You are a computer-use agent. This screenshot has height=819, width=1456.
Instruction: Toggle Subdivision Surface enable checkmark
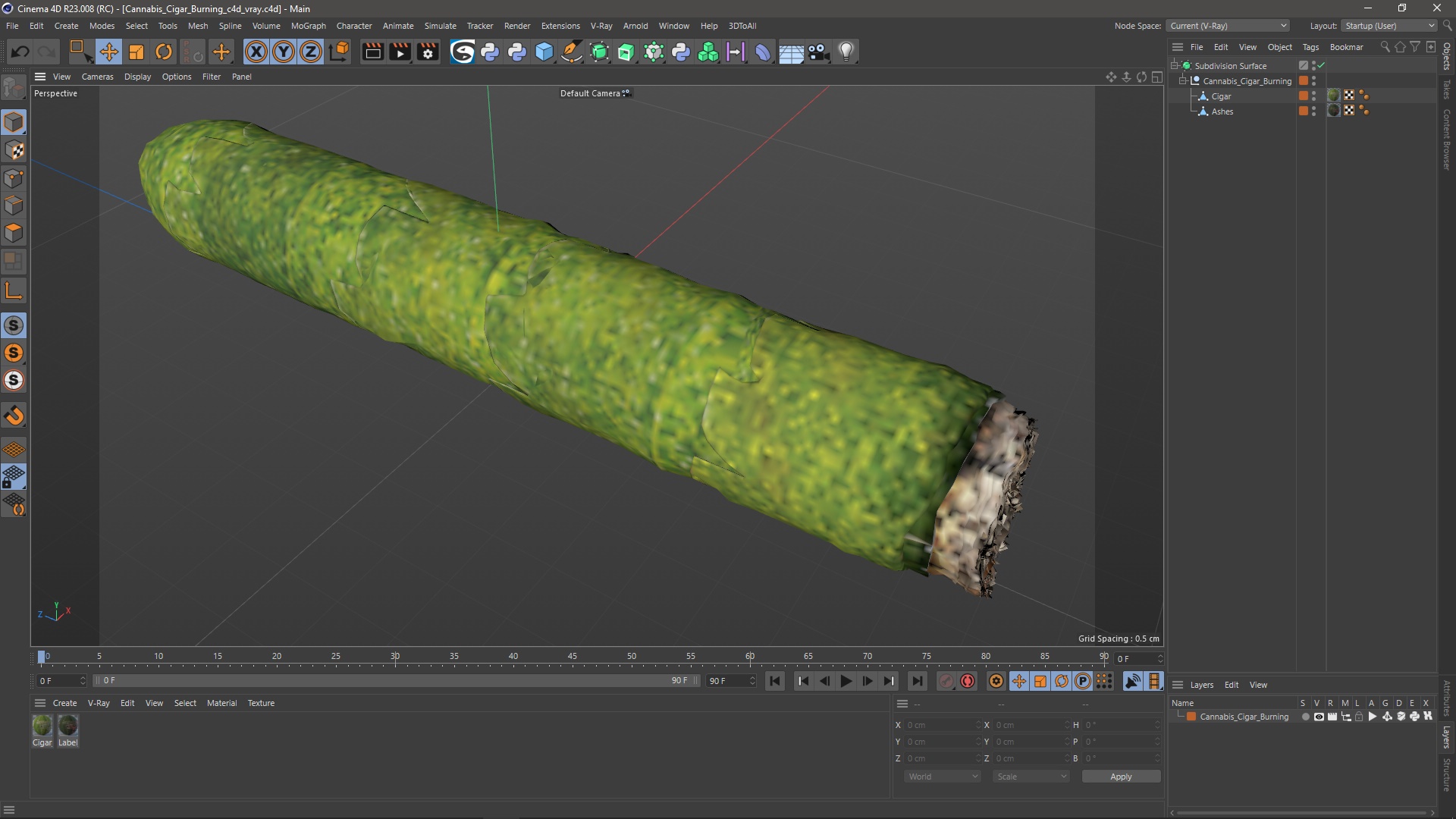pyautogui.click(x=1321, y=66)
